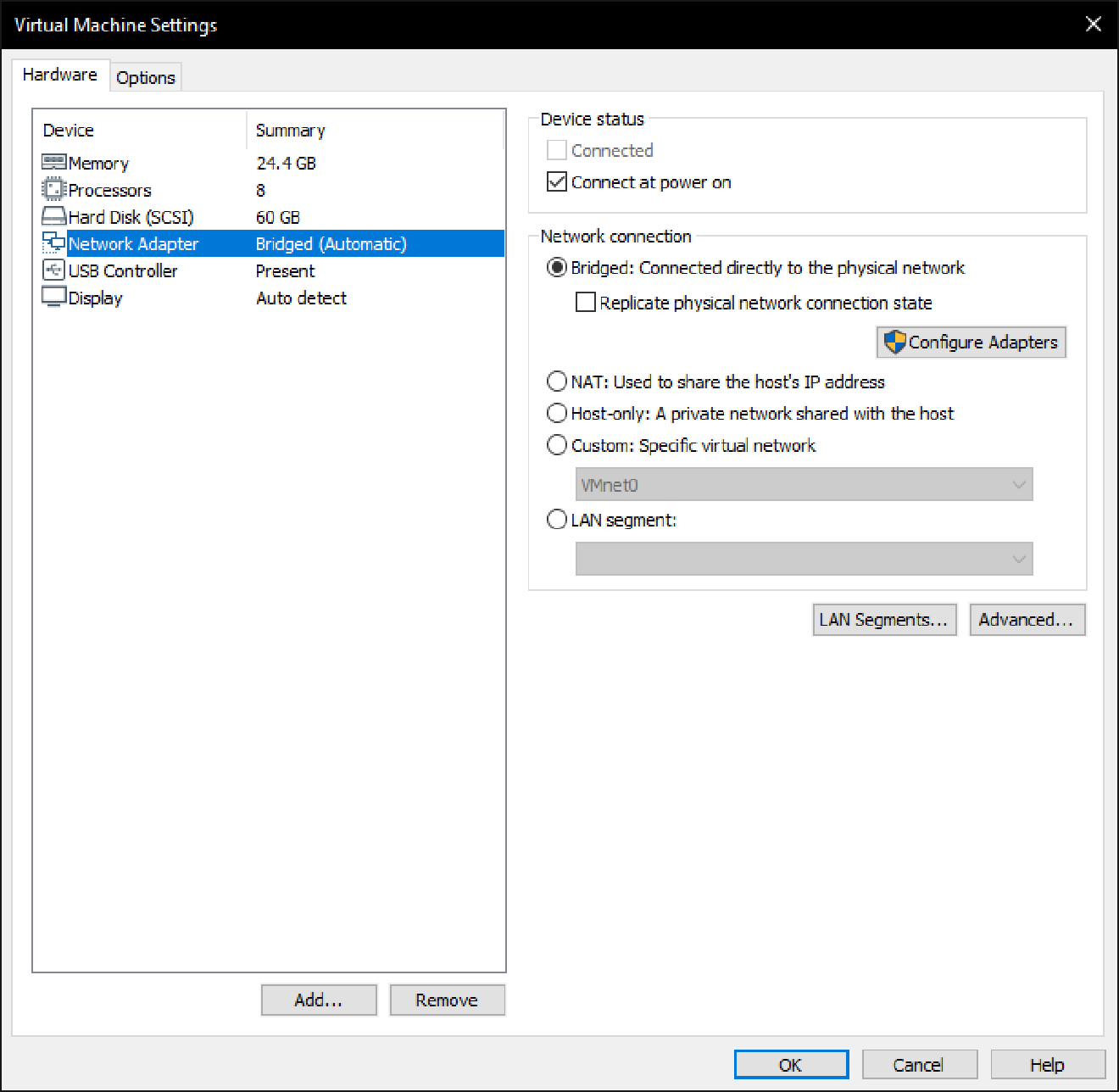The image size is (1119, 1092).
Task: Select the Host-only network option
Action: pyautogui.click(x=557, y=413)
